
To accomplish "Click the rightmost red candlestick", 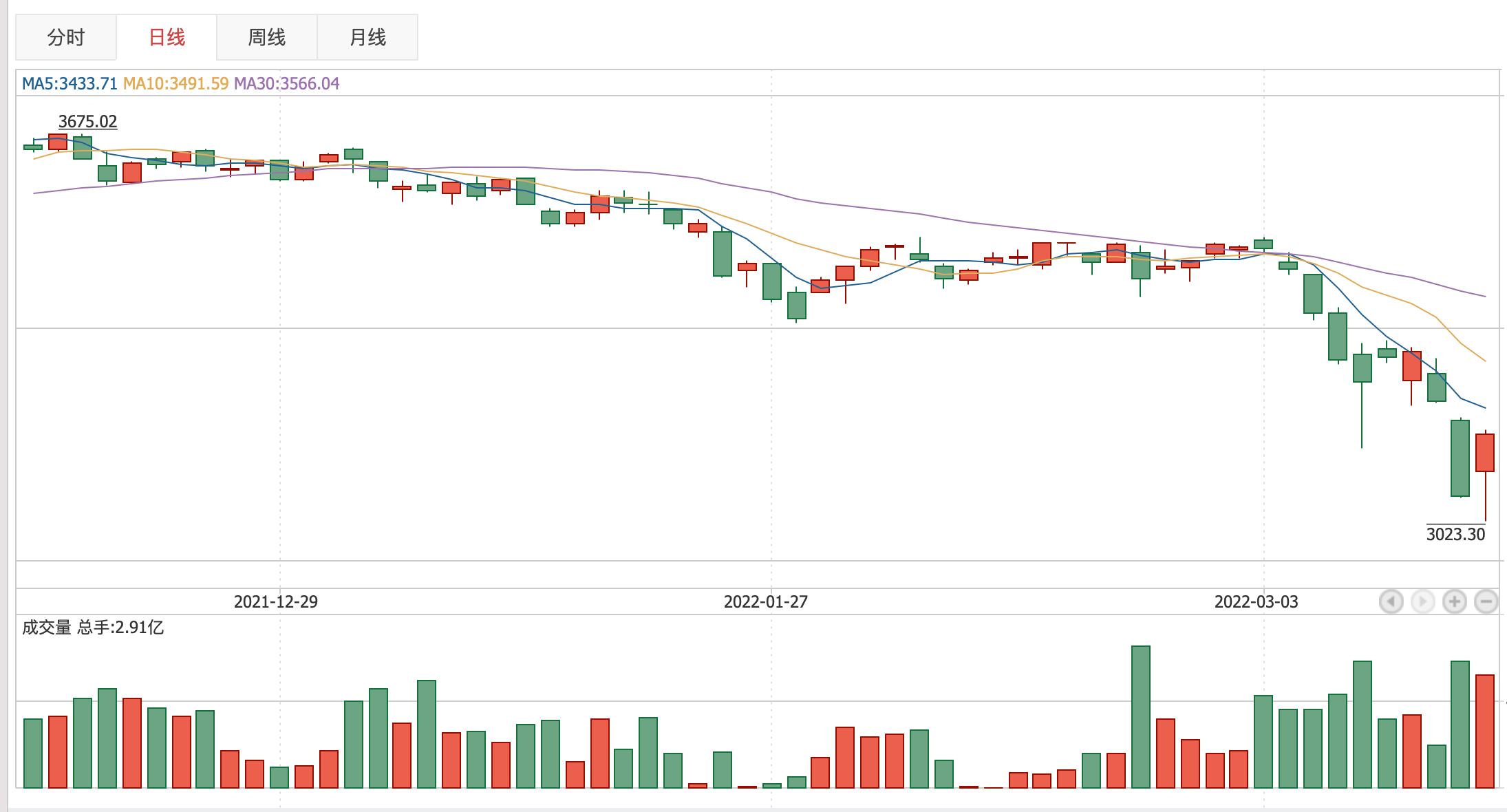I will coord(1485,453).
